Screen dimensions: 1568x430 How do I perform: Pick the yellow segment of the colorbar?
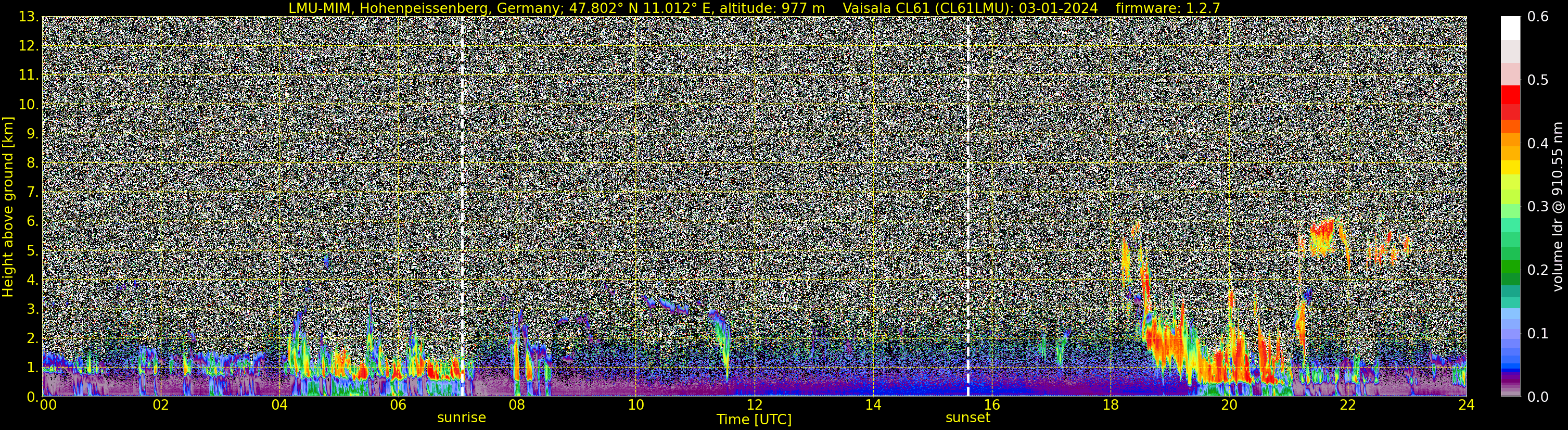pyautogui.click(x=1510, y=168)
